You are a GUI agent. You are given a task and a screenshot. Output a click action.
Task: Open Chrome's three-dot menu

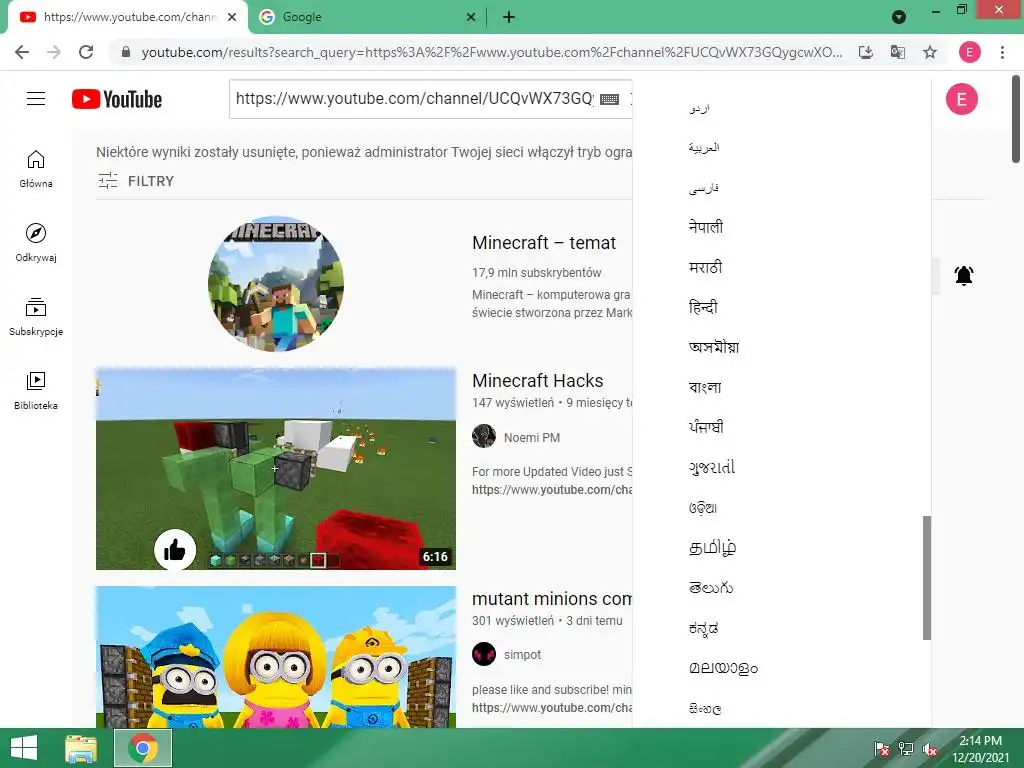tap(1002, 52)
